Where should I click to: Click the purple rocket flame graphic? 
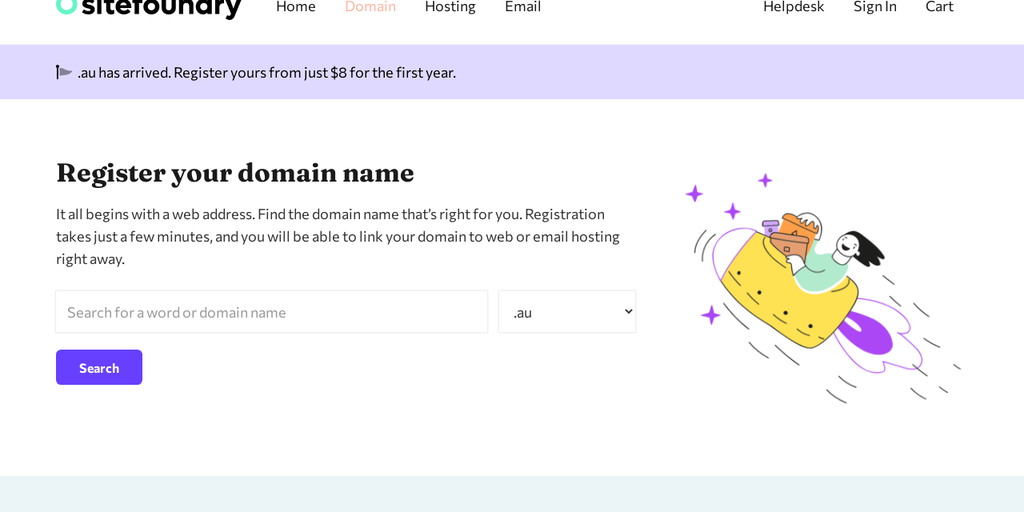868,333
